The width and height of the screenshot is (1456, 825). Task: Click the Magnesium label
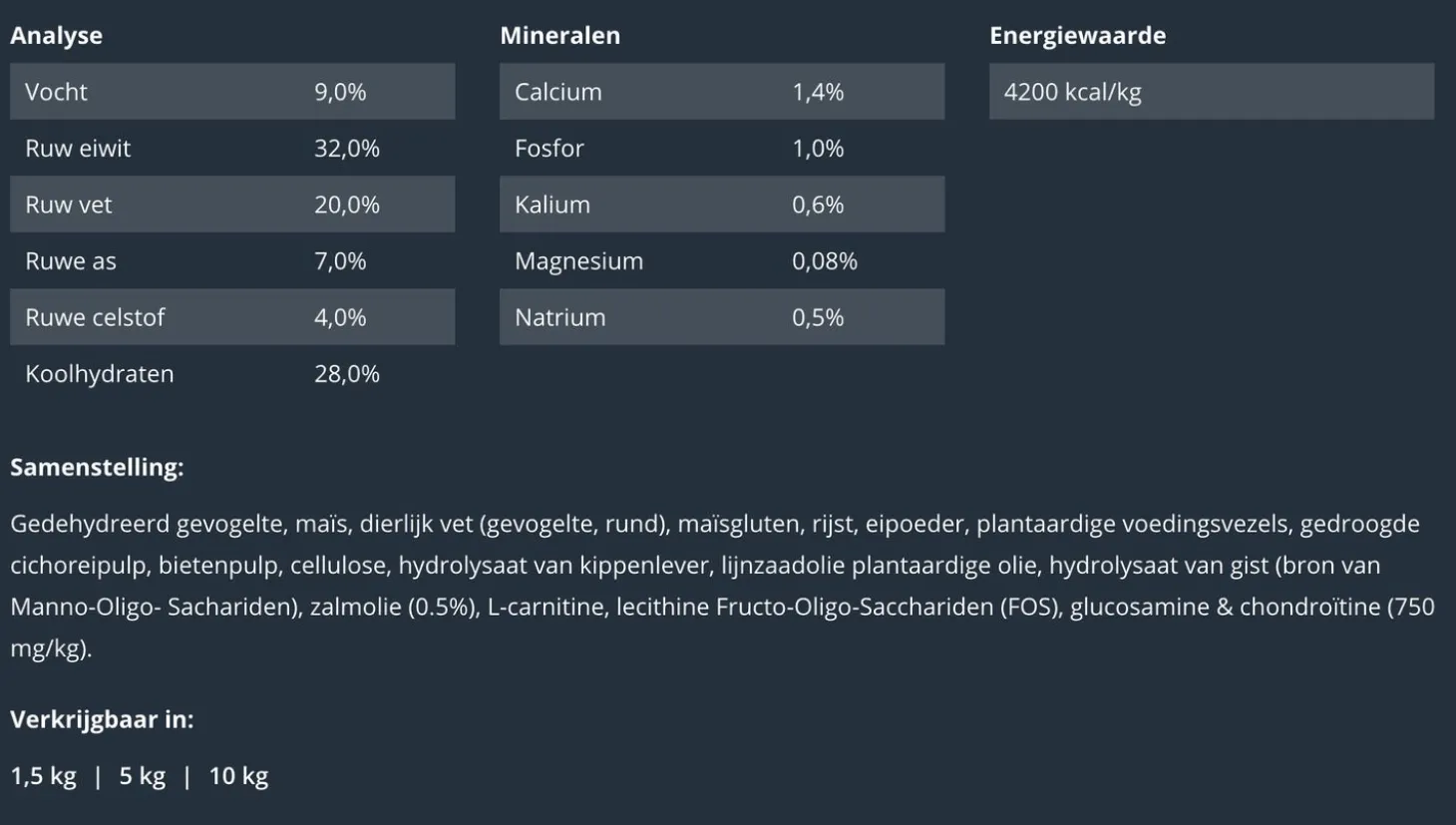tap(578, 261)
